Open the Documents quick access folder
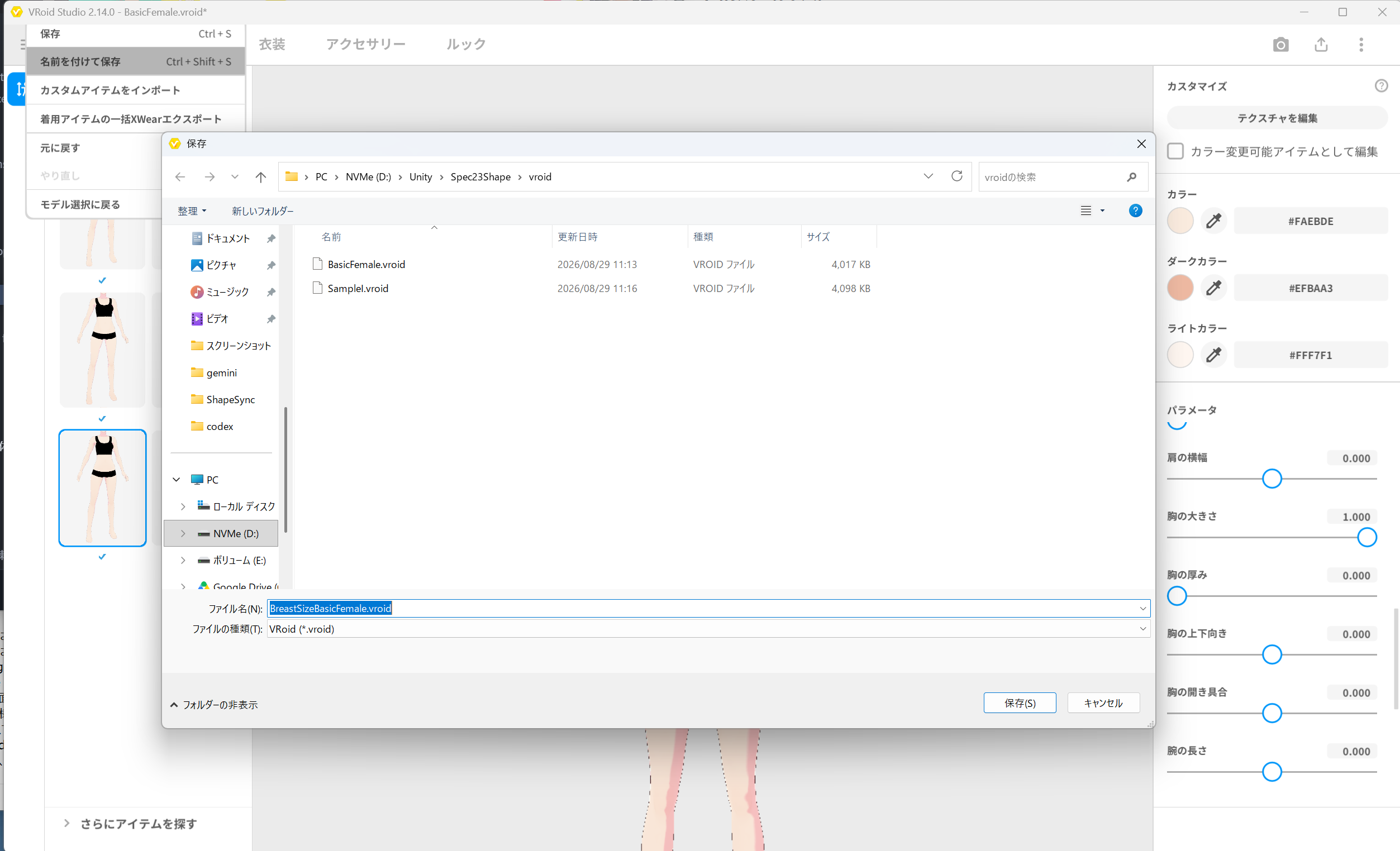This screenshot has width=1400, height=851. 227,238
